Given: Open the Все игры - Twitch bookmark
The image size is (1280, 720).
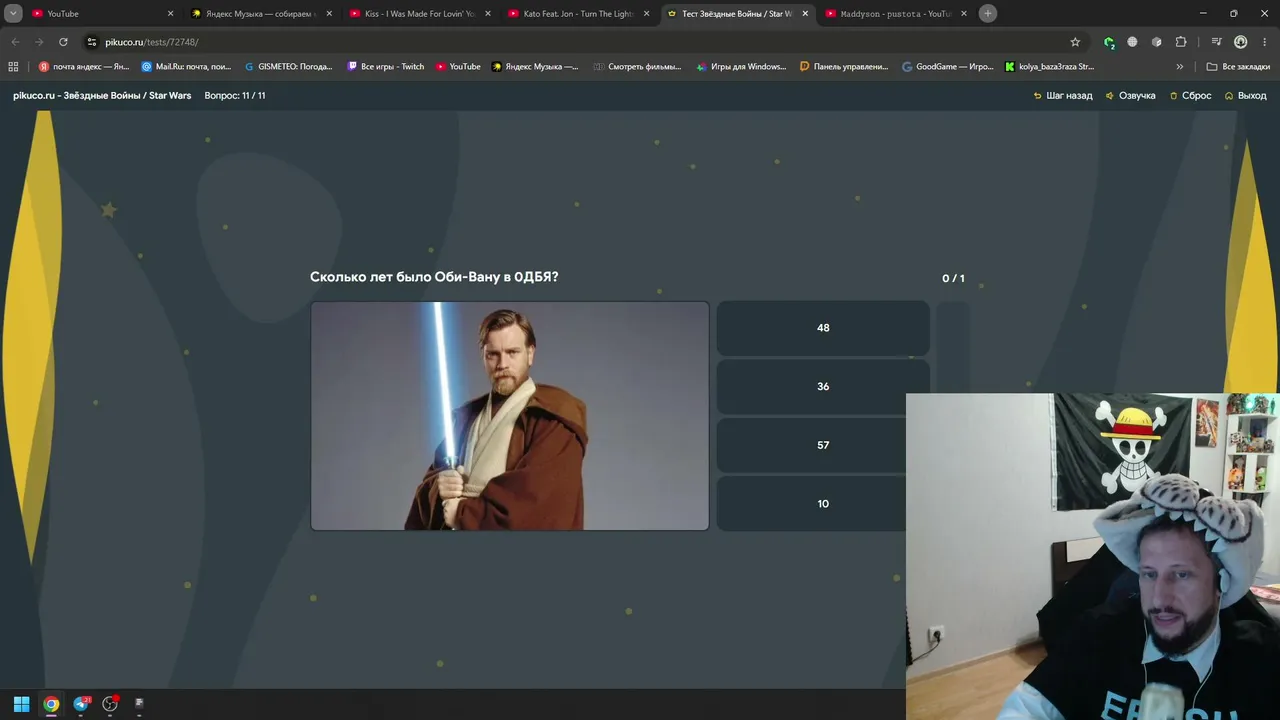Looking at the screenshot, I should tap(386, 67).
